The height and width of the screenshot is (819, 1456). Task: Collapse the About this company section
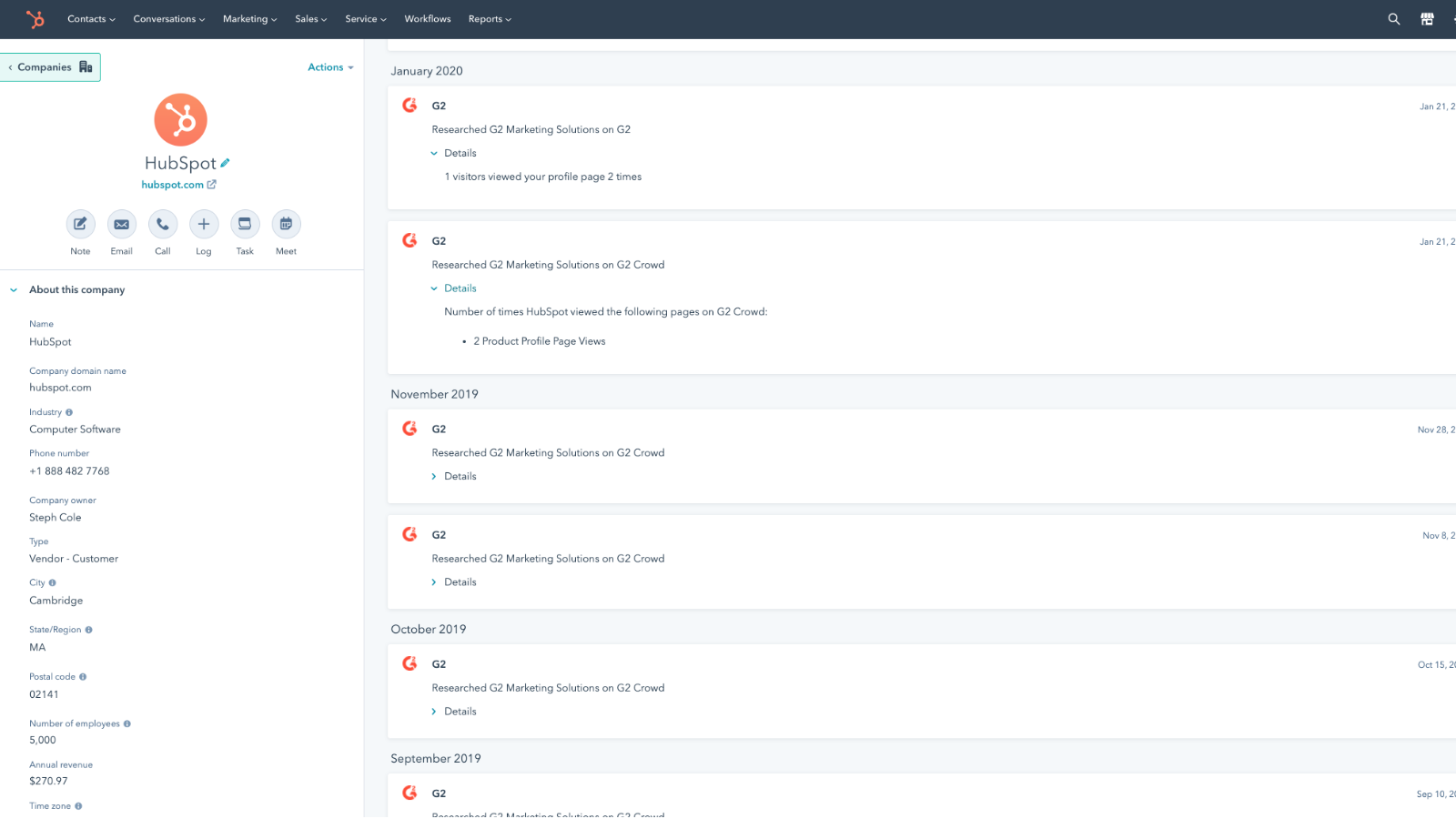14,290
